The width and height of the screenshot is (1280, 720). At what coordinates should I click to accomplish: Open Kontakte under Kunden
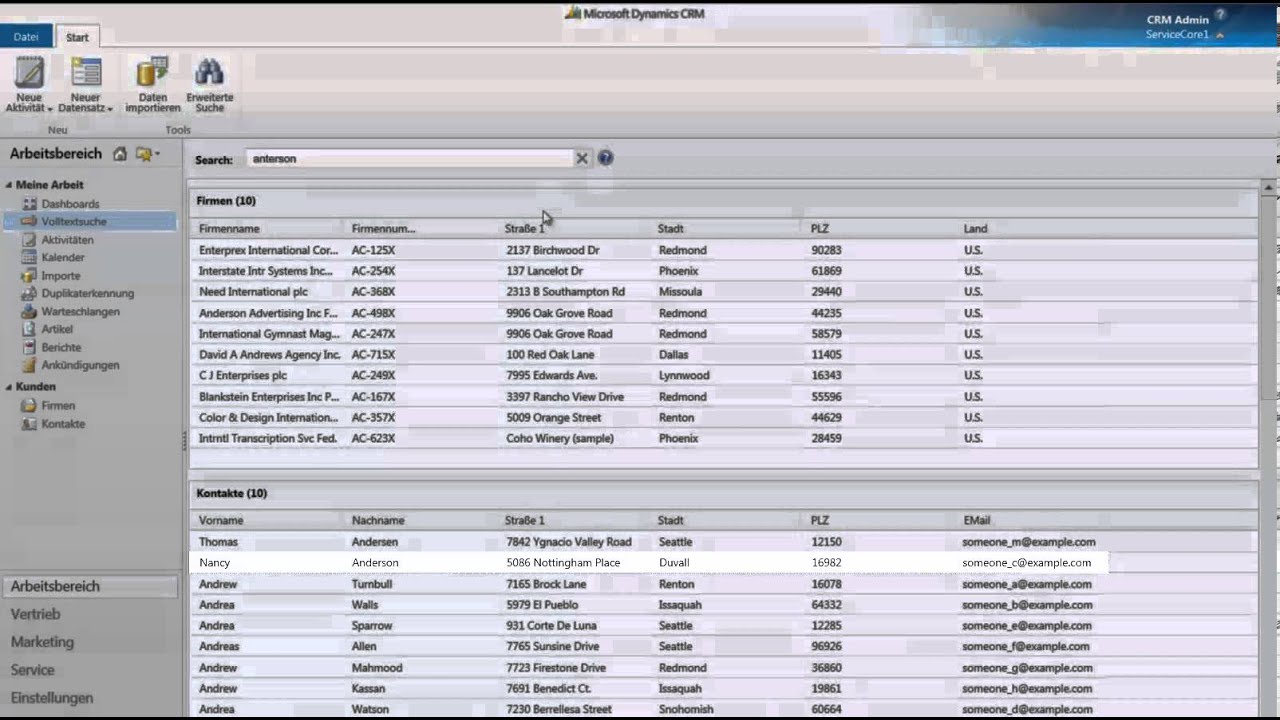63,424
